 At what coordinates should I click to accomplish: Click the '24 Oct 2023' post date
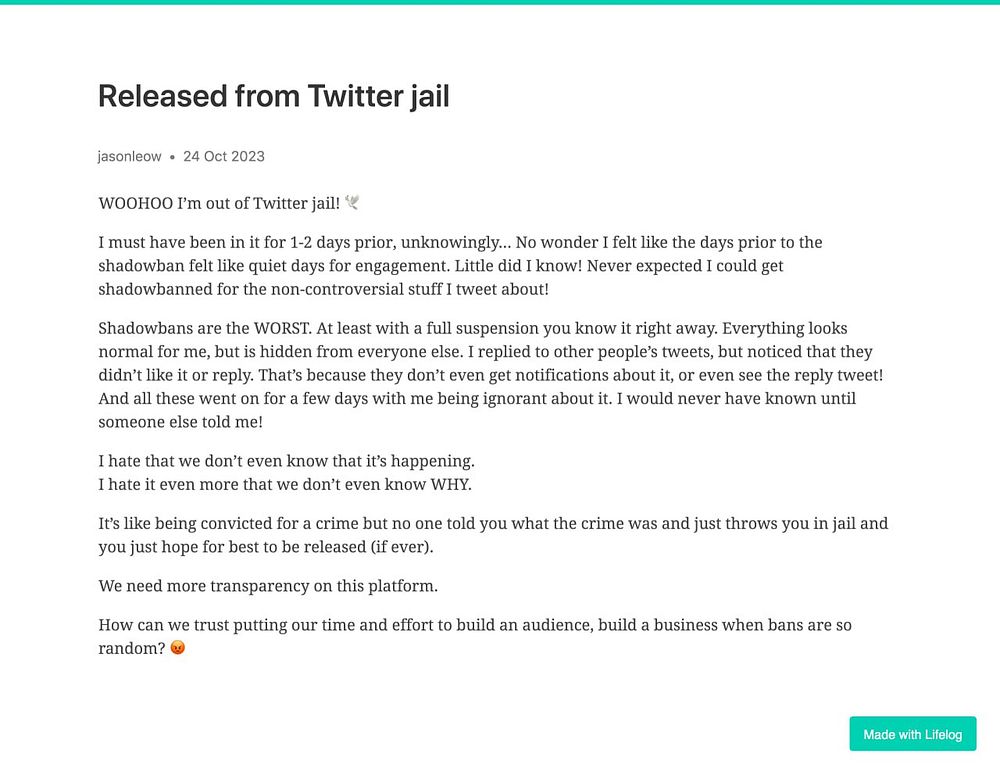click(x=224, y=156)
